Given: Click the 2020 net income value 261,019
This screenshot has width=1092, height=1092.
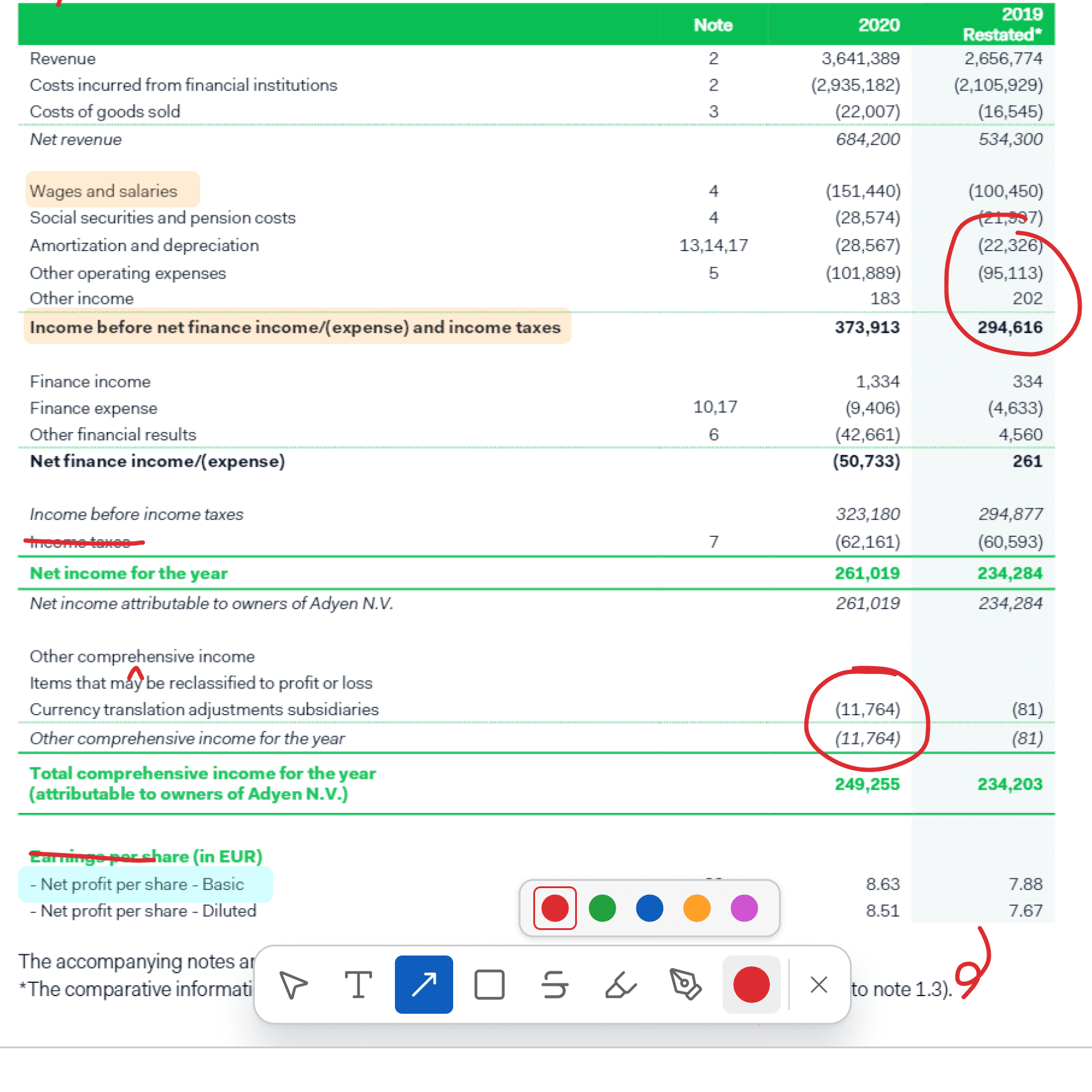Looking at the screenshot, I should click(868, 573).
